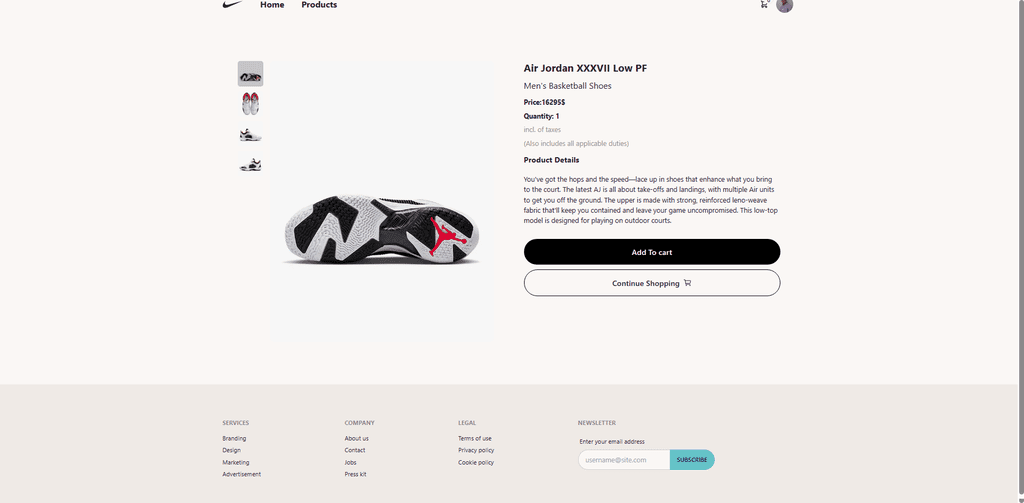Open the About us footer link
1024x503 pixels.
pos(357,438)
